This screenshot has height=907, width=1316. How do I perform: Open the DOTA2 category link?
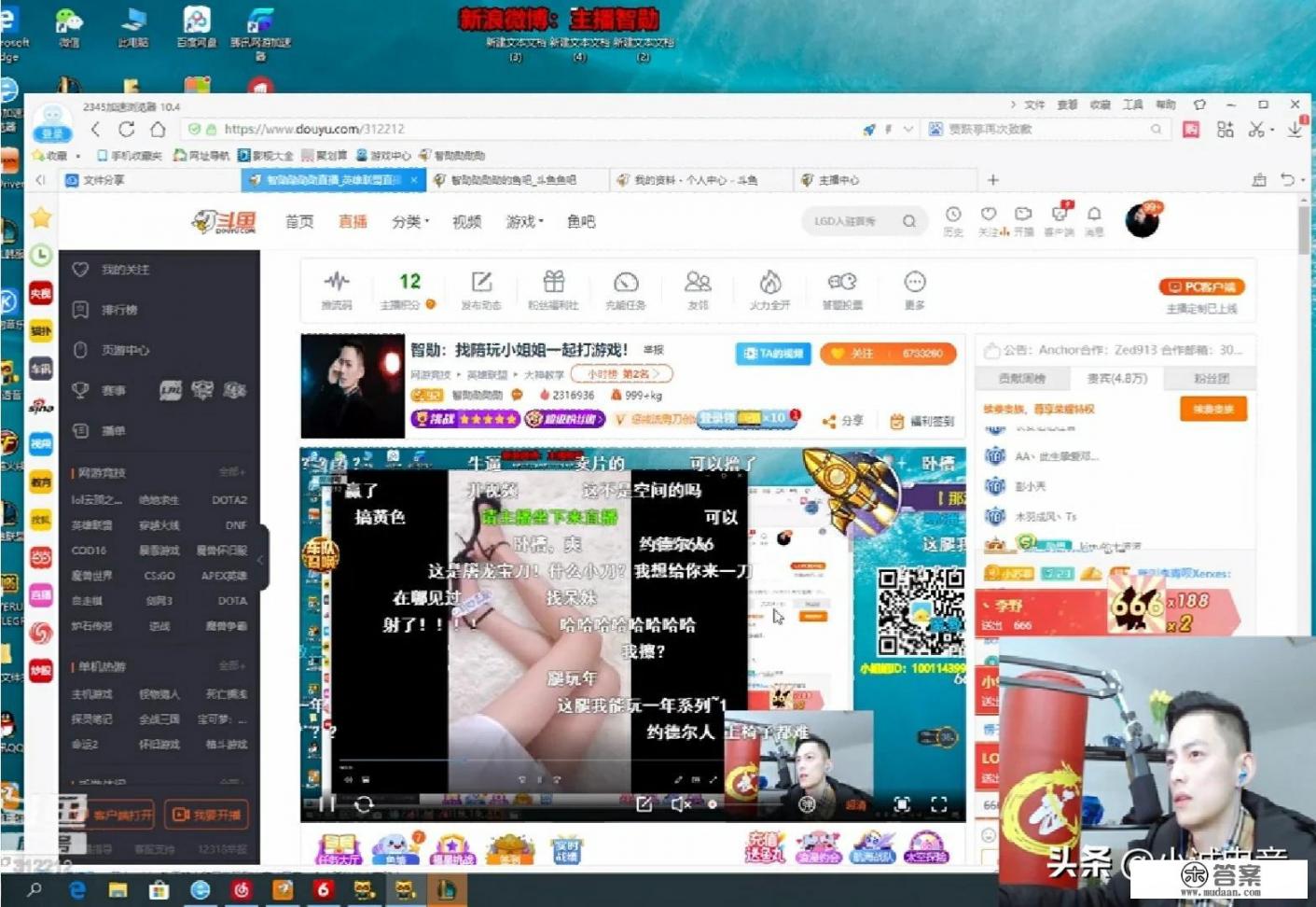(x=229, y=500)
